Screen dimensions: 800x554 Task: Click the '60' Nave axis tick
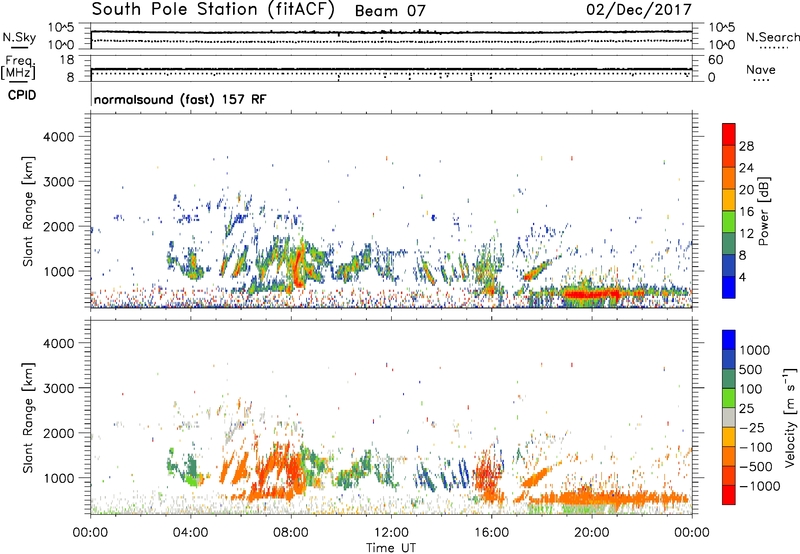pyautogui.click(x=715, y=60)
